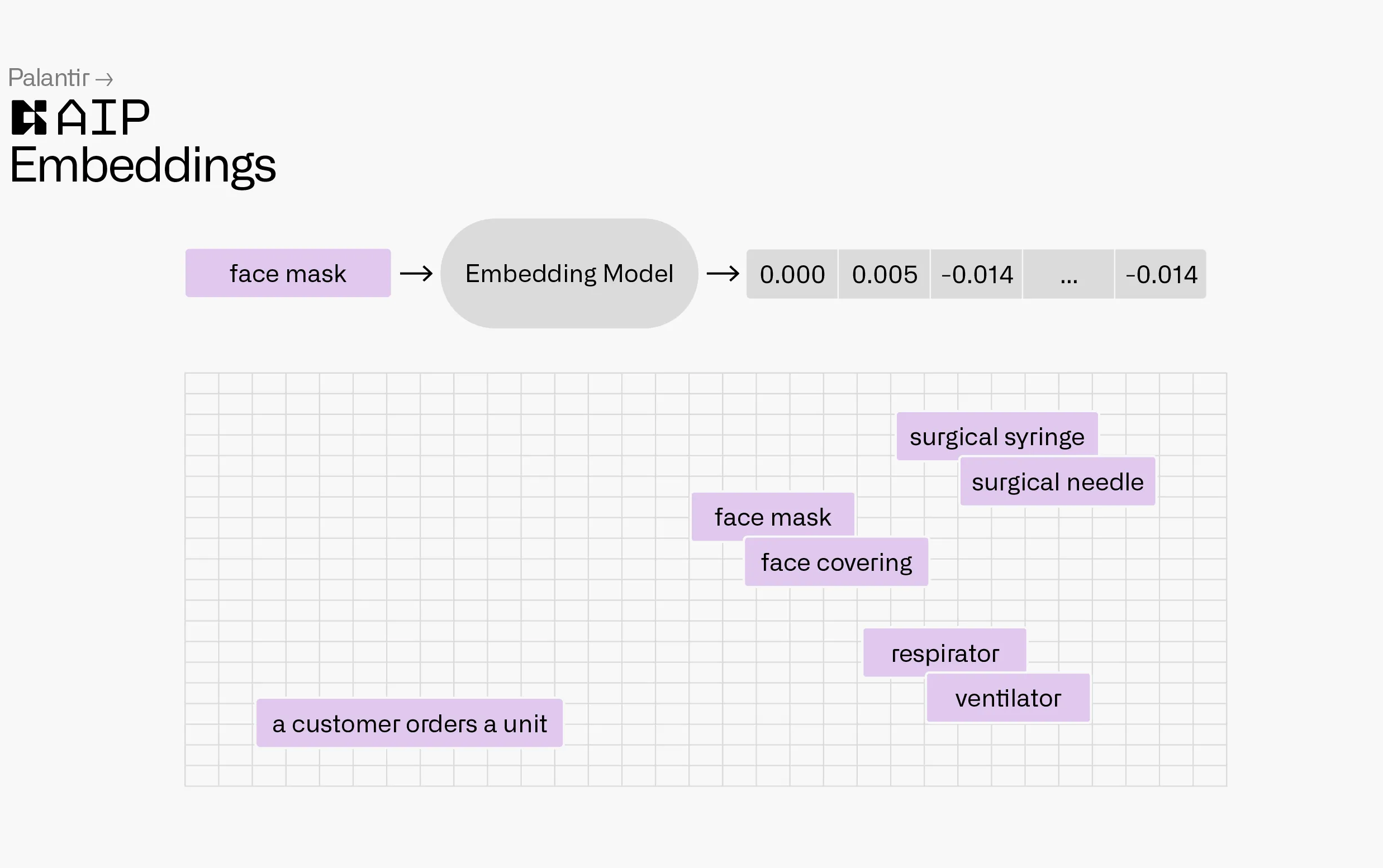Click the Embeddings heading

(142, 165)
